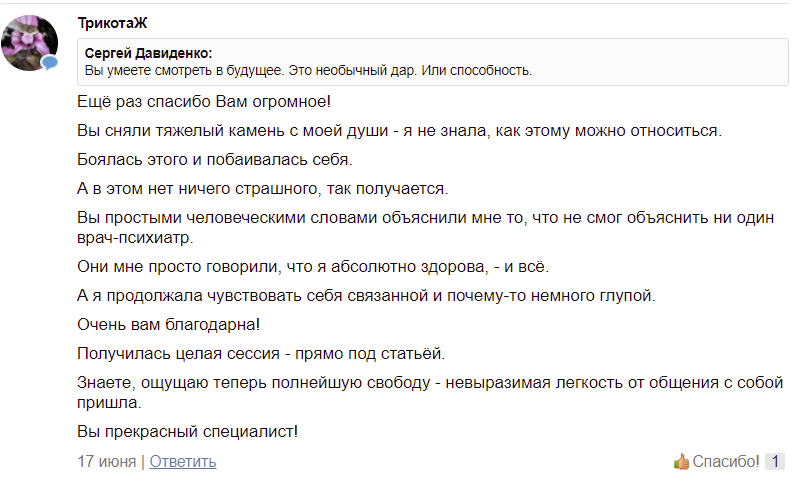Click the Ответить reply link
This screenshot has height=484, width=806.
tap(183, 461)
